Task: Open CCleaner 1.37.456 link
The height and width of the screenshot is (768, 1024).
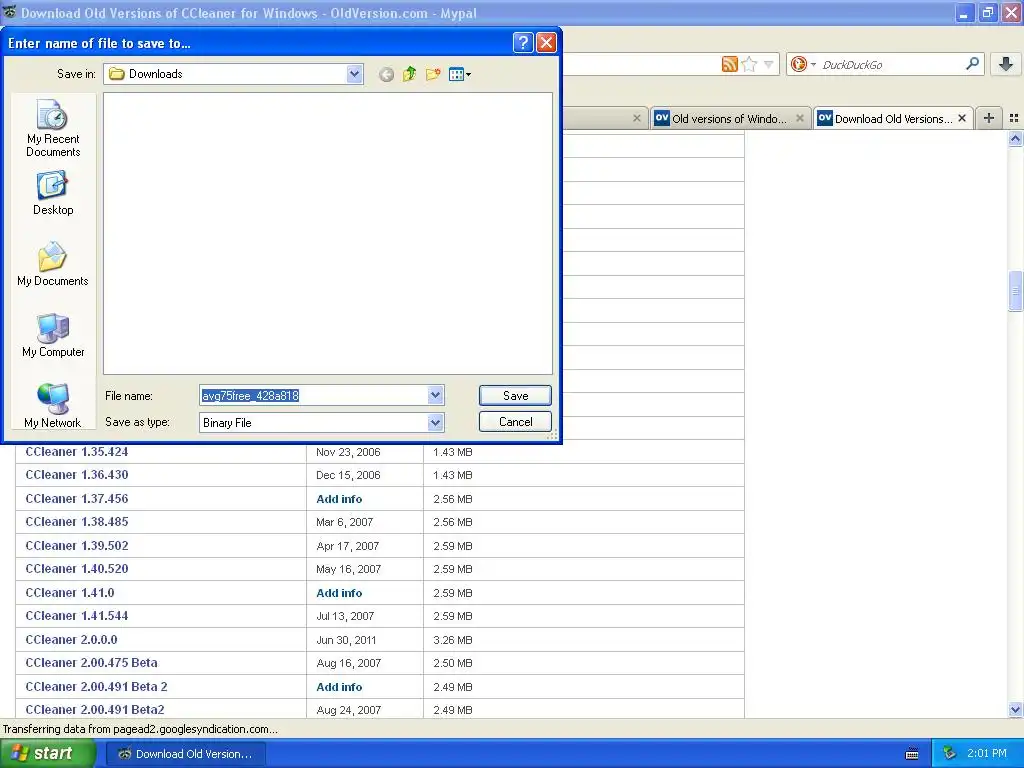Action: point(76,499)
